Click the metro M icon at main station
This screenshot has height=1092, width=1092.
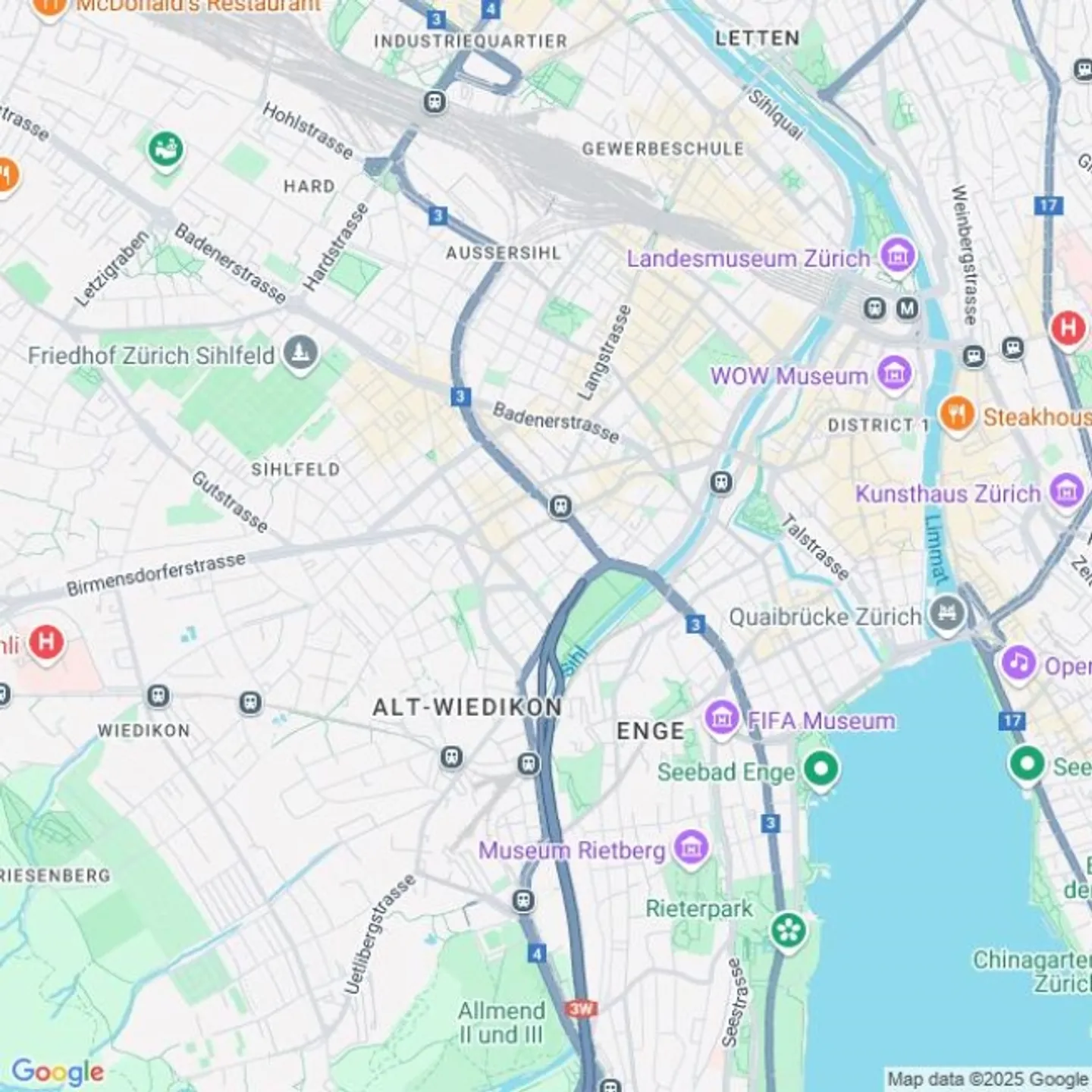pos(907,309)
